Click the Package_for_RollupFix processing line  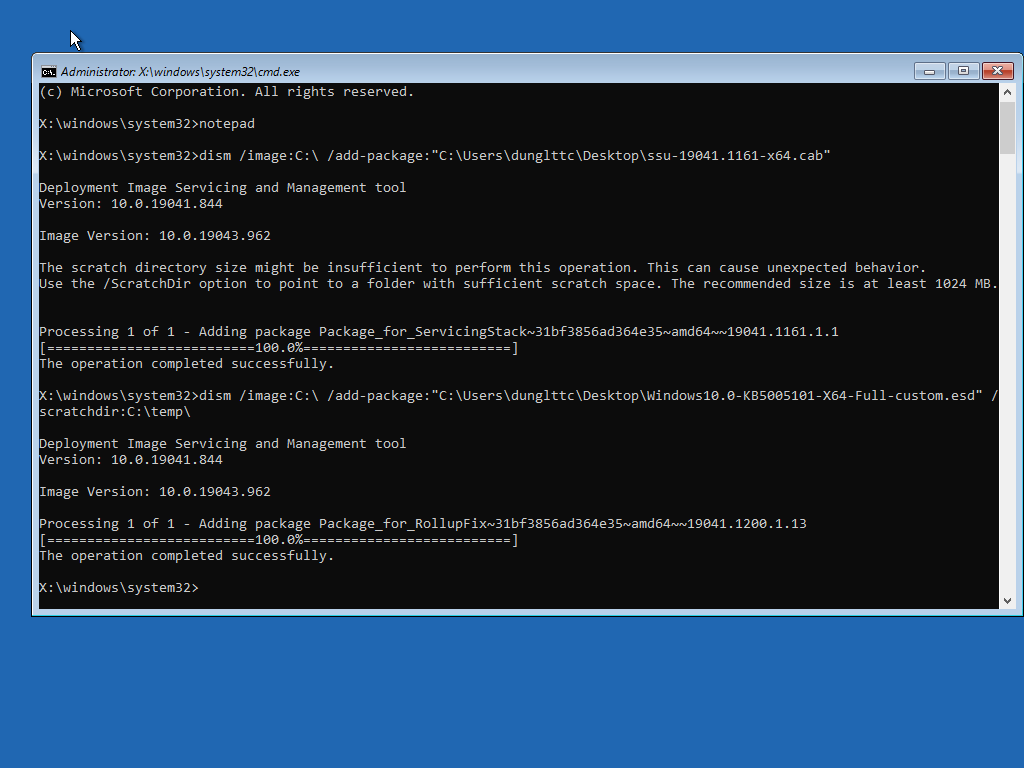(423, 524)
